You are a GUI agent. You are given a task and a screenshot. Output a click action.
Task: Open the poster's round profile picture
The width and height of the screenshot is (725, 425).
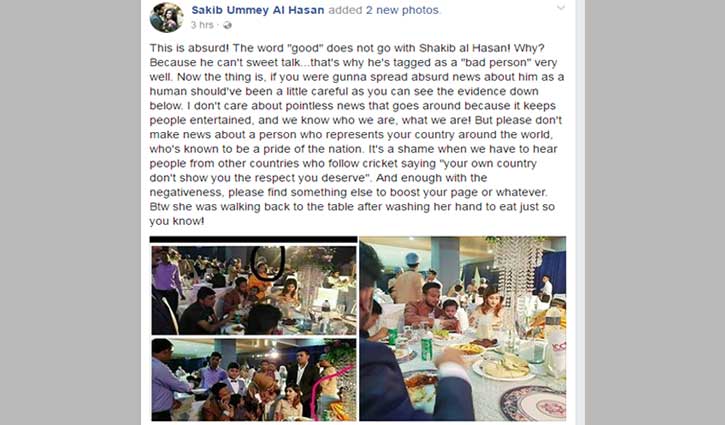point(166,18)
